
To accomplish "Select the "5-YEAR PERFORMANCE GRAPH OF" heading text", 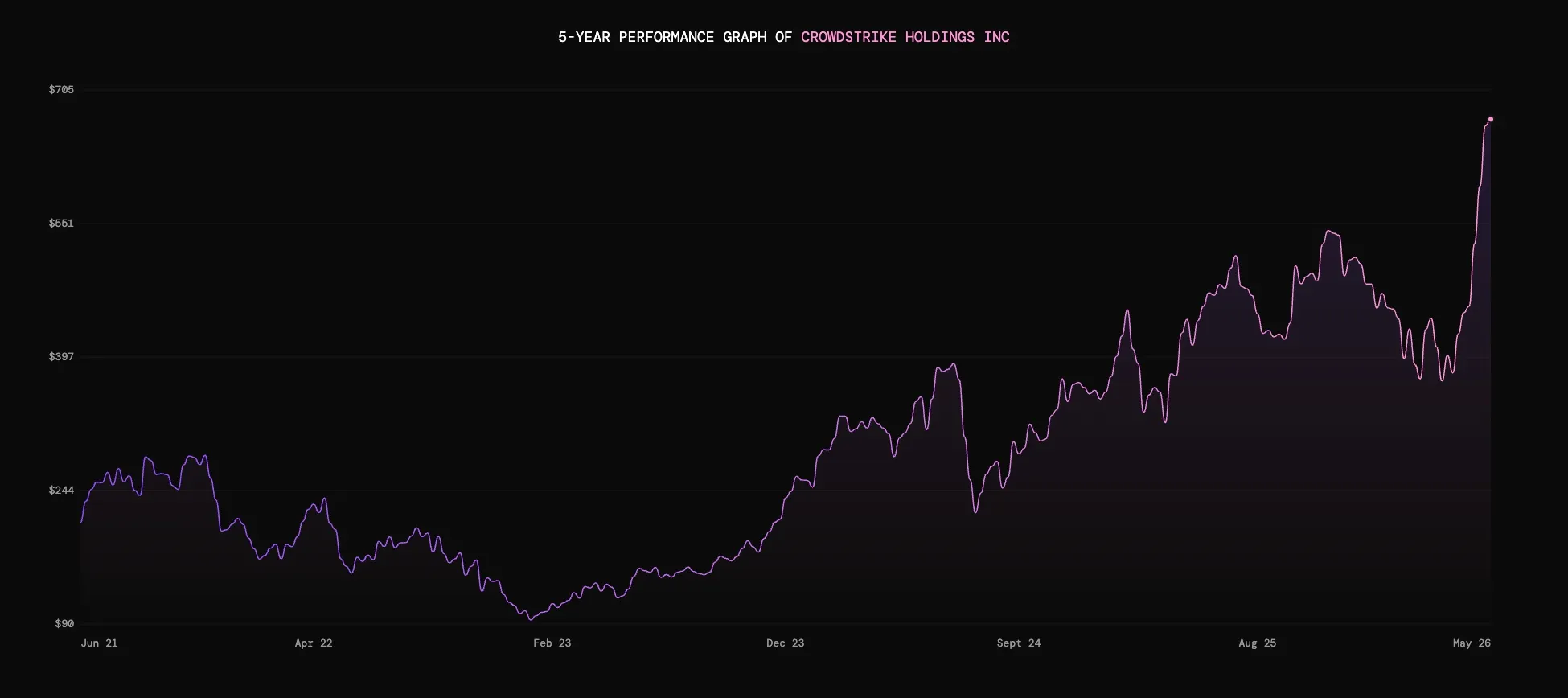I will point(675,37).
